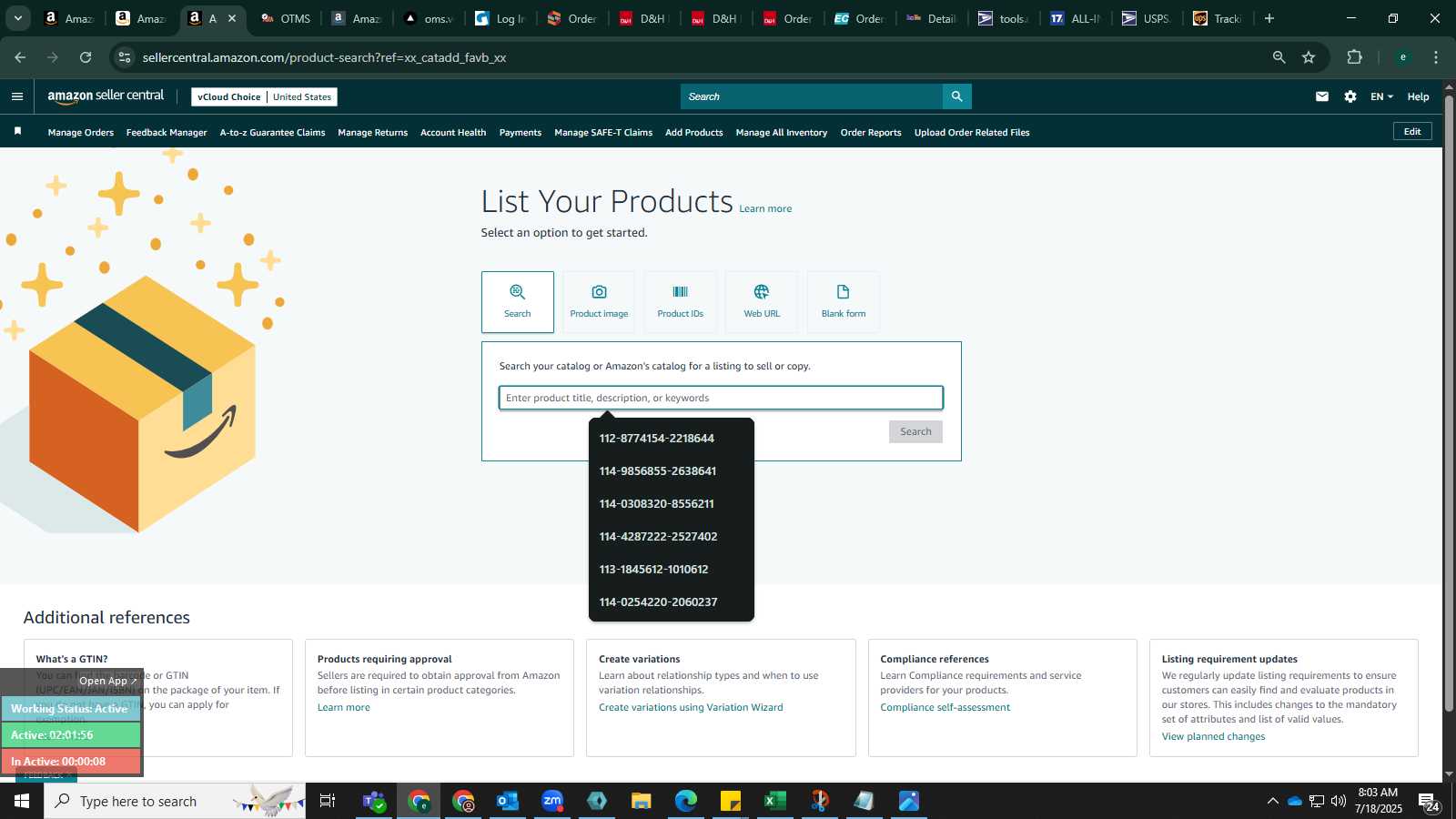Click the browser address bar URL

tap(324, 57)
